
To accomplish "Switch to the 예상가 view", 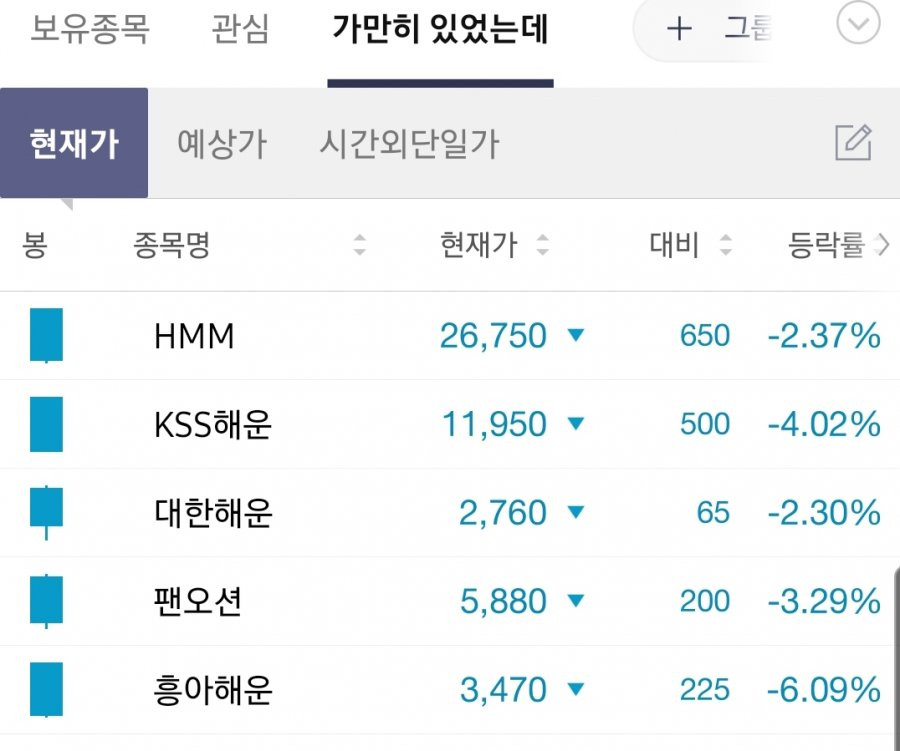I will point(222,144).
